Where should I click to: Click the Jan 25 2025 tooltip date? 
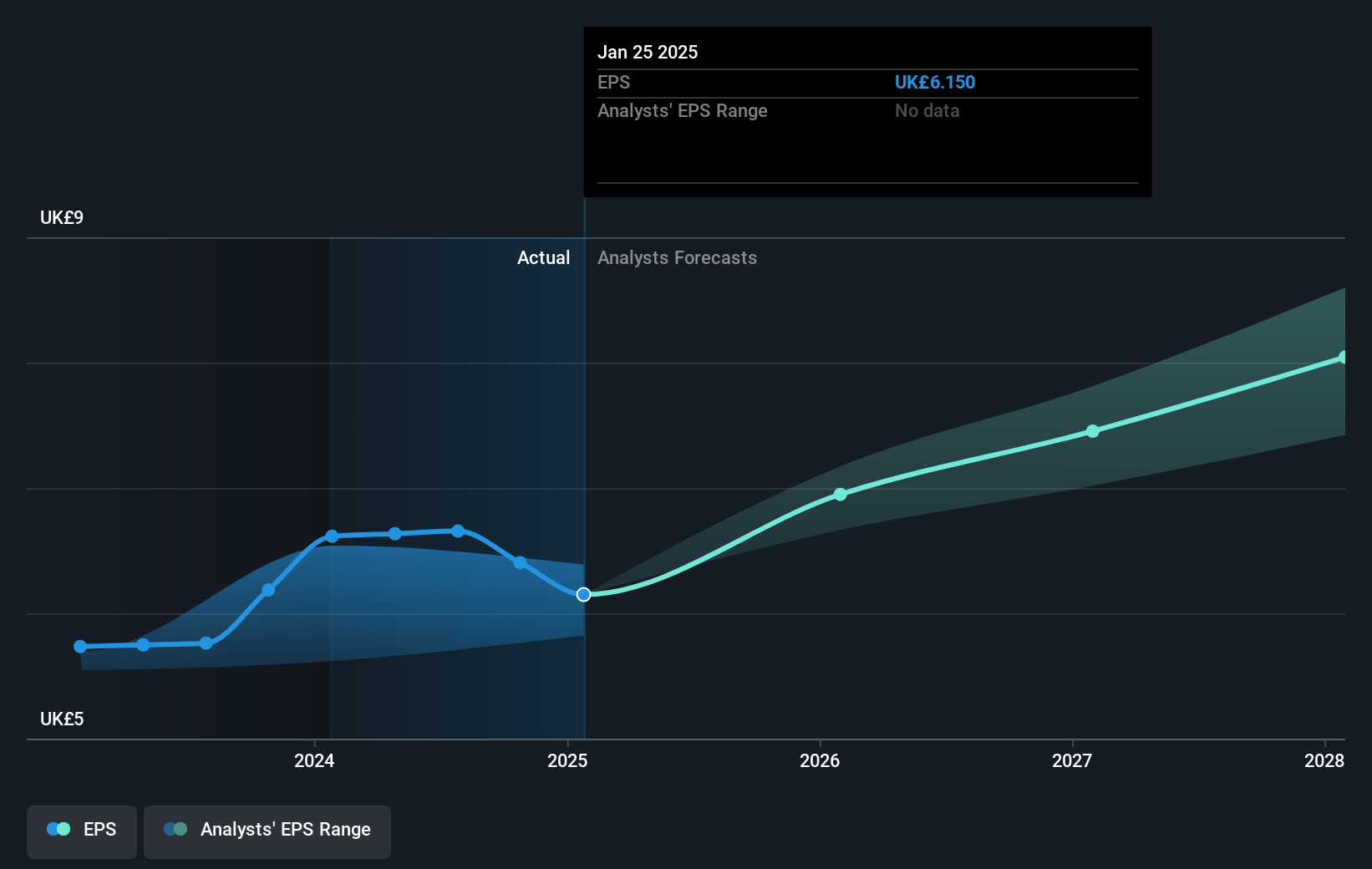(x=648, y=52)
